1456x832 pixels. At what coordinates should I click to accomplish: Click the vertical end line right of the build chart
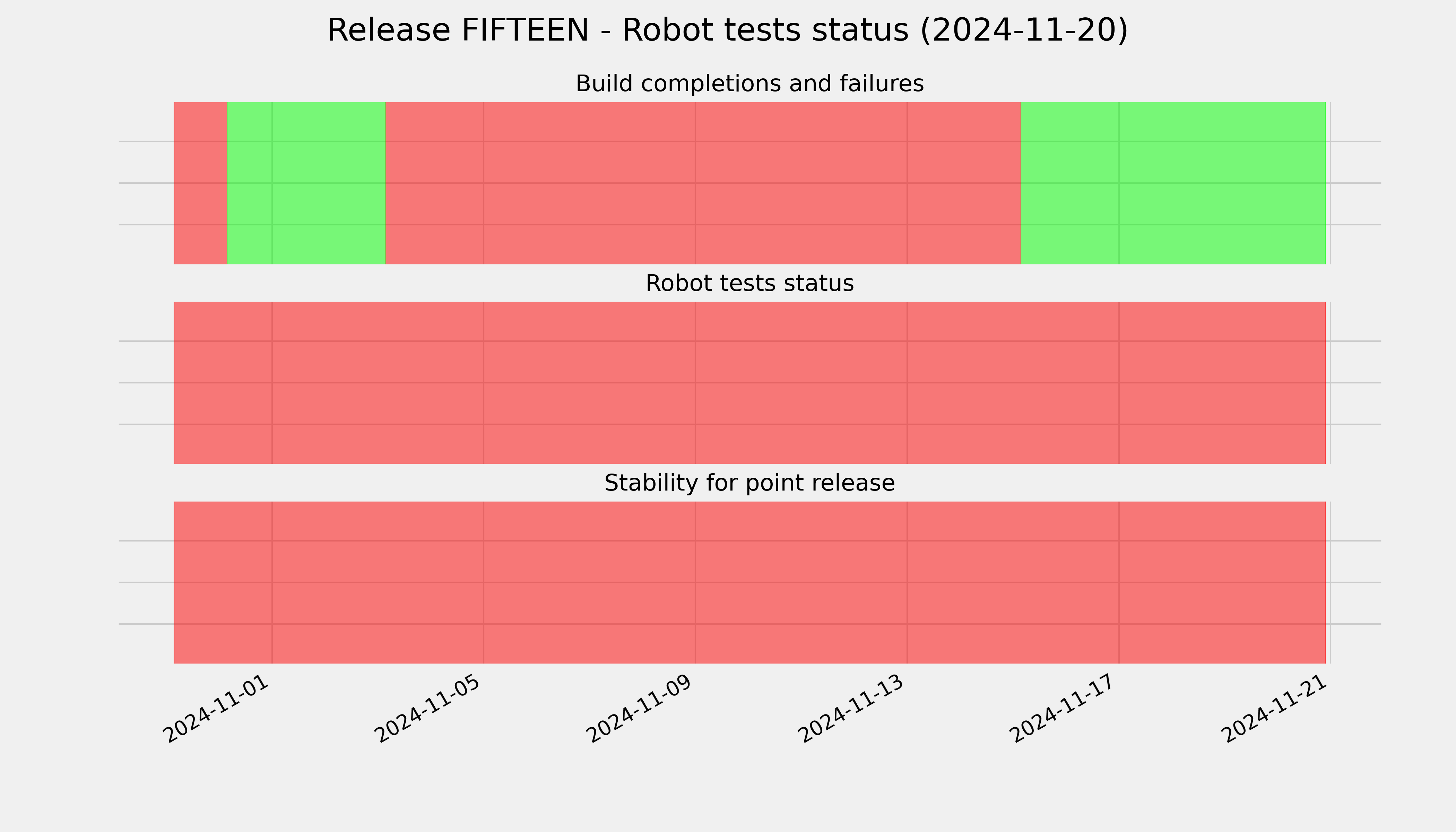pos(1330,183)
